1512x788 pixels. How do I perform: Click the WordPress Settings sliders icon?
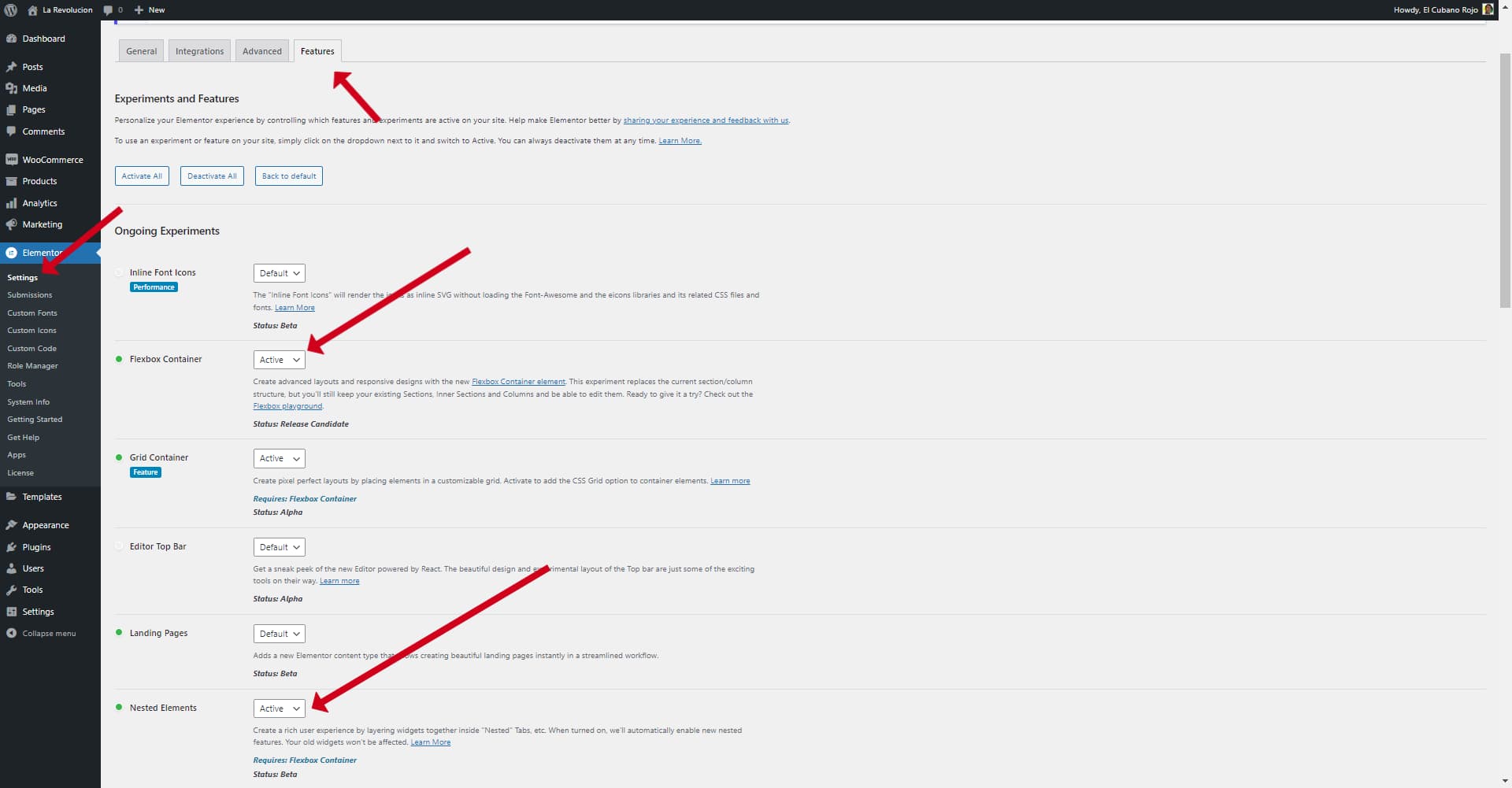[11, 612]
